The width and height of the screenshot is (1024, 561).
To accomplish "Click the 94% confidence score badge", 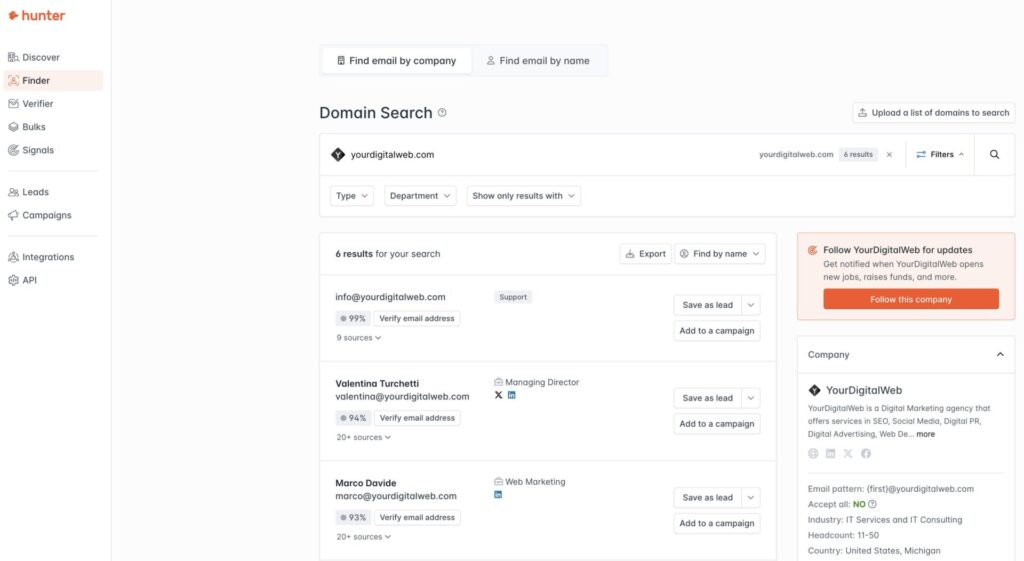I will [x=353, y=418].
